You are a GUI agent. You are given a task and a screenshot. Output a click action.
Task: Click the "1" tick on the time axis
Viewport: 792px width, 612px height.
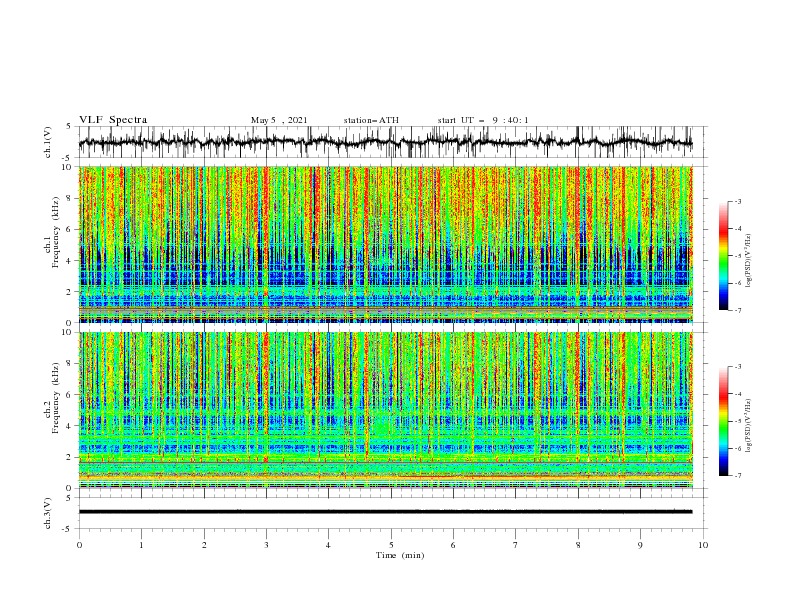click(141, 545)
